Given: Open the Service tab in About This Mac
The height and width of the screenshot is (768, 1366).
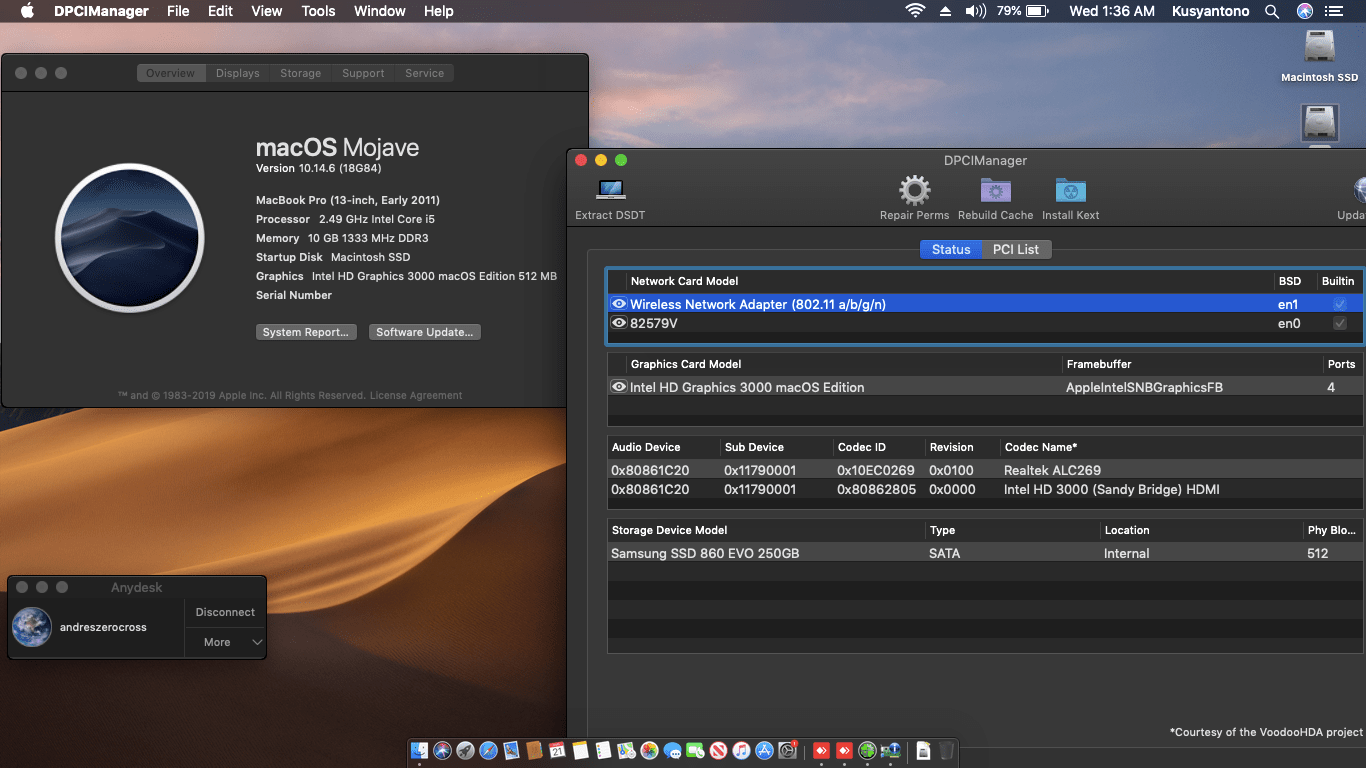Looking at the screenshot, I should tap(424, 73).
